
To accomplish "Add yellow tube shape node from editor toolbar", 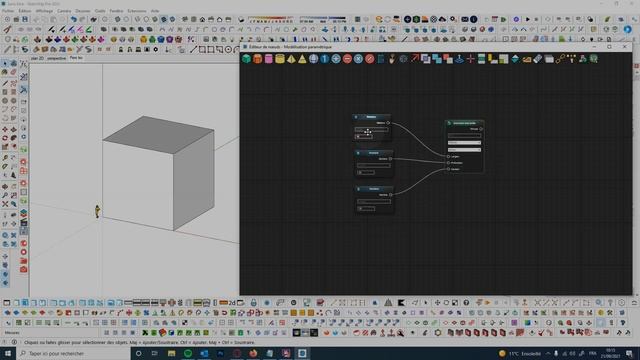I will 280,59.
